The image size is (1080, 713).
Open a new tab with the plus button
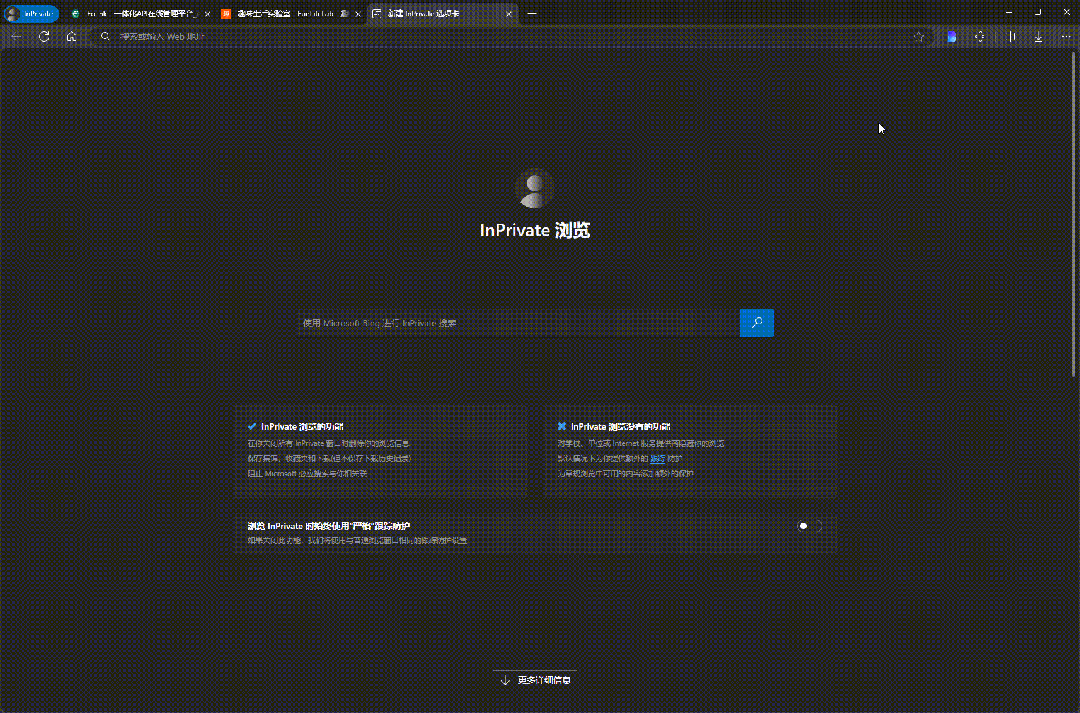click(532, 13)
